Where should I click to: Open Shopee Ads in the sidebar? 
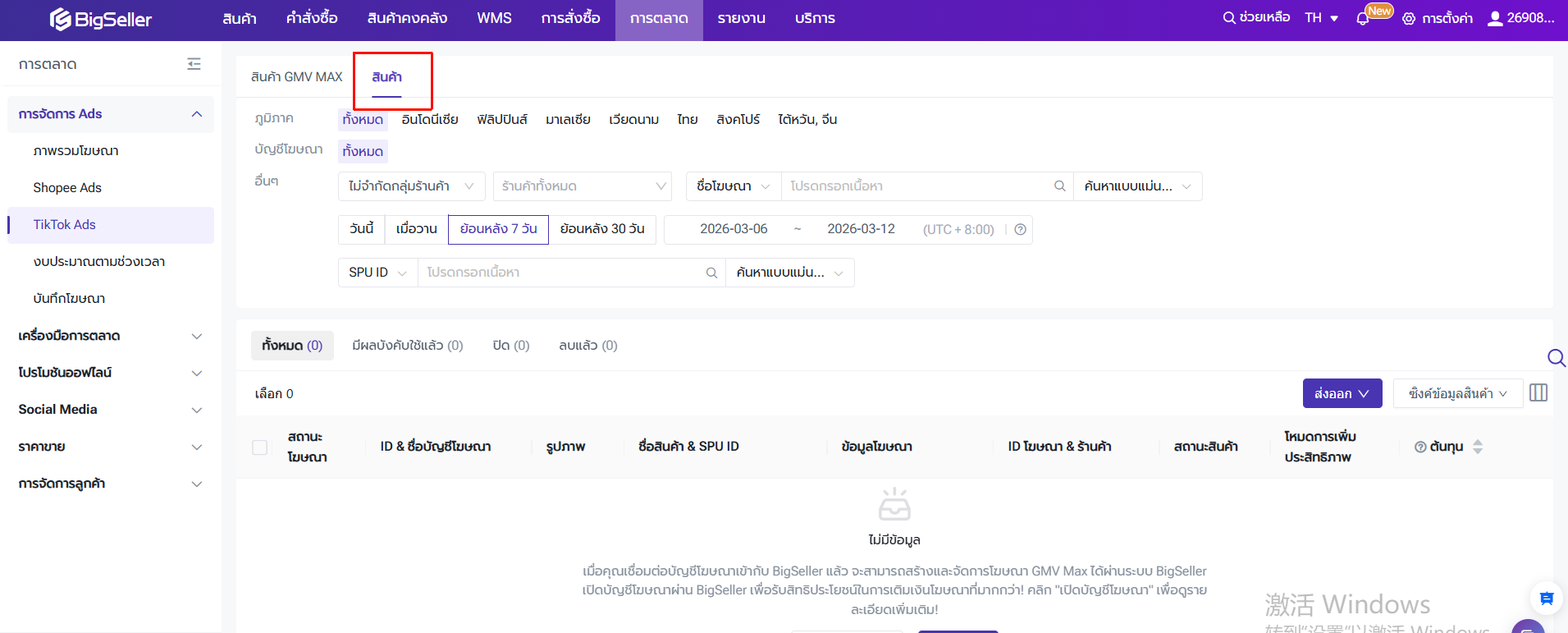[67, 188]
